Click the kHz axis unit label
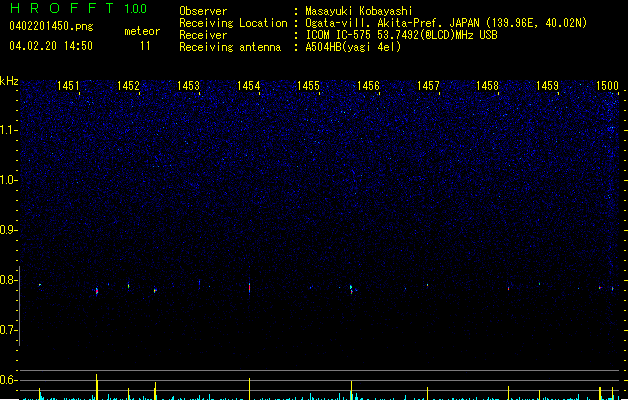The width and height of the screenshot is (629, 400). (x=9, y=81)
